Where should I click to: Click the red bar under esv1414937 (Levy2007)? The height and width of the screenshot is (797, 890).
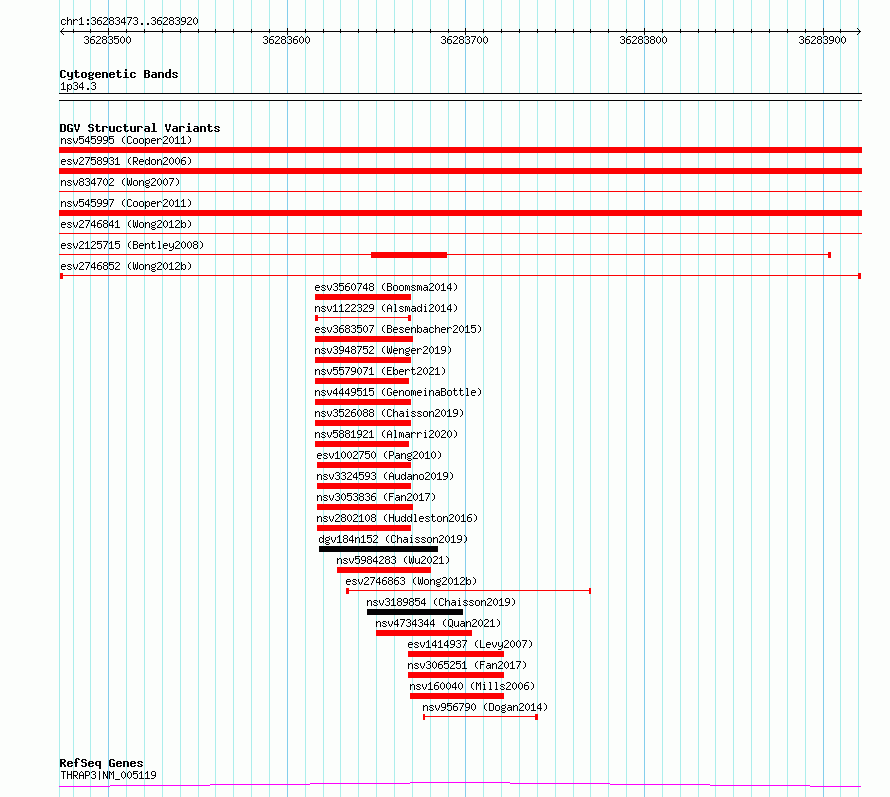coord(456,655)
